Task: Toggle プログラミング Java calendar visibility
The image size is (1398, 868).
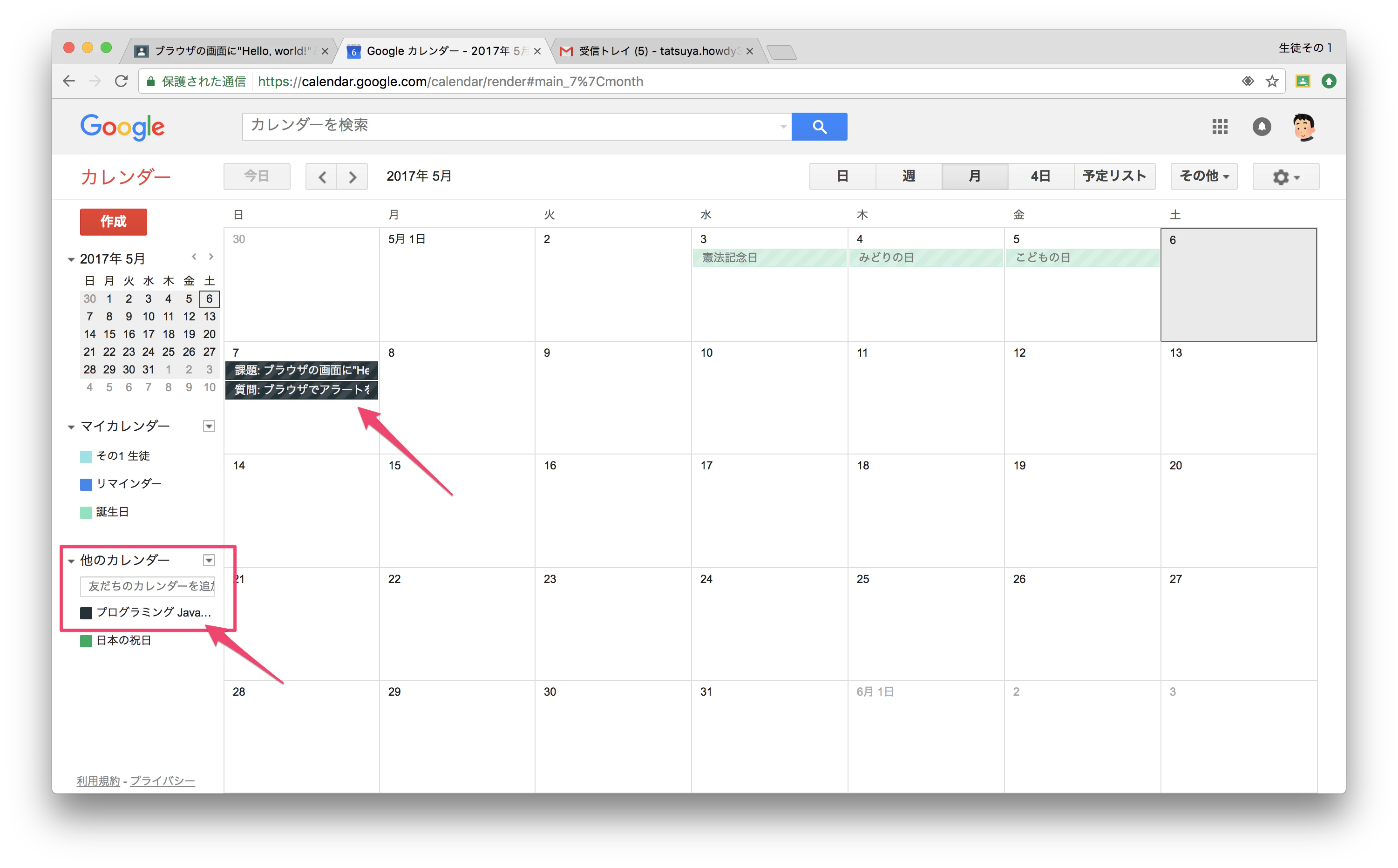Action: pos(86,612)
